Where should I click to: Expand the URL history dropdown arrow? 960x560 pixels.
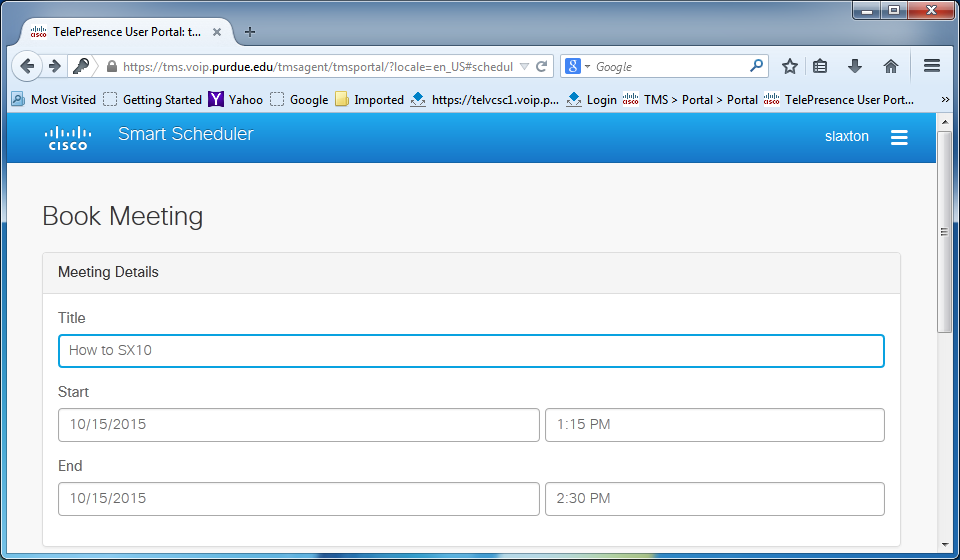525,66
